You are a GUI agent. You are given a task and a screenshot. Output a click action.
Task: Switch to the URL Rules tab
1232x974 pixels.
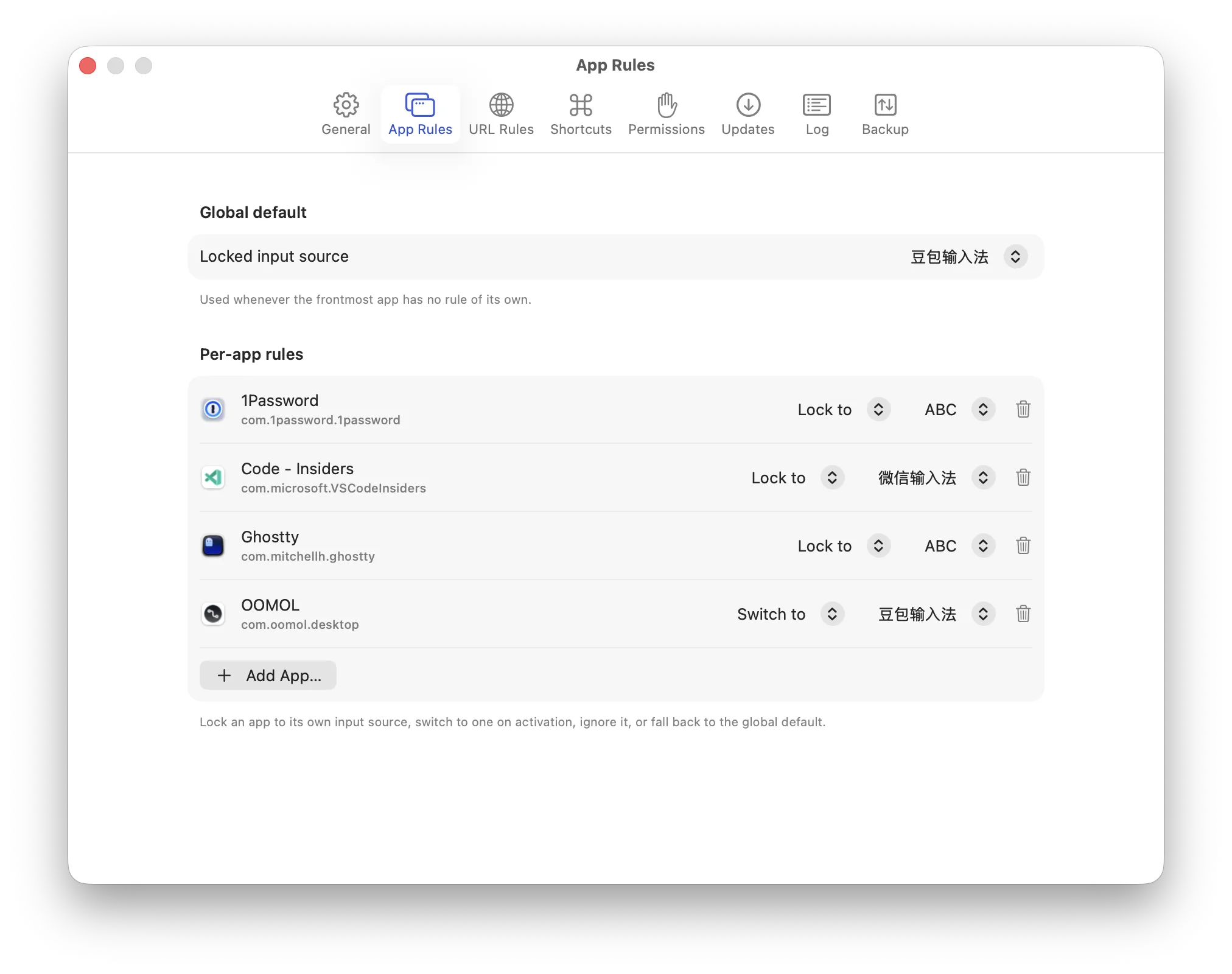pyautogui.click(x=501, y=114)
